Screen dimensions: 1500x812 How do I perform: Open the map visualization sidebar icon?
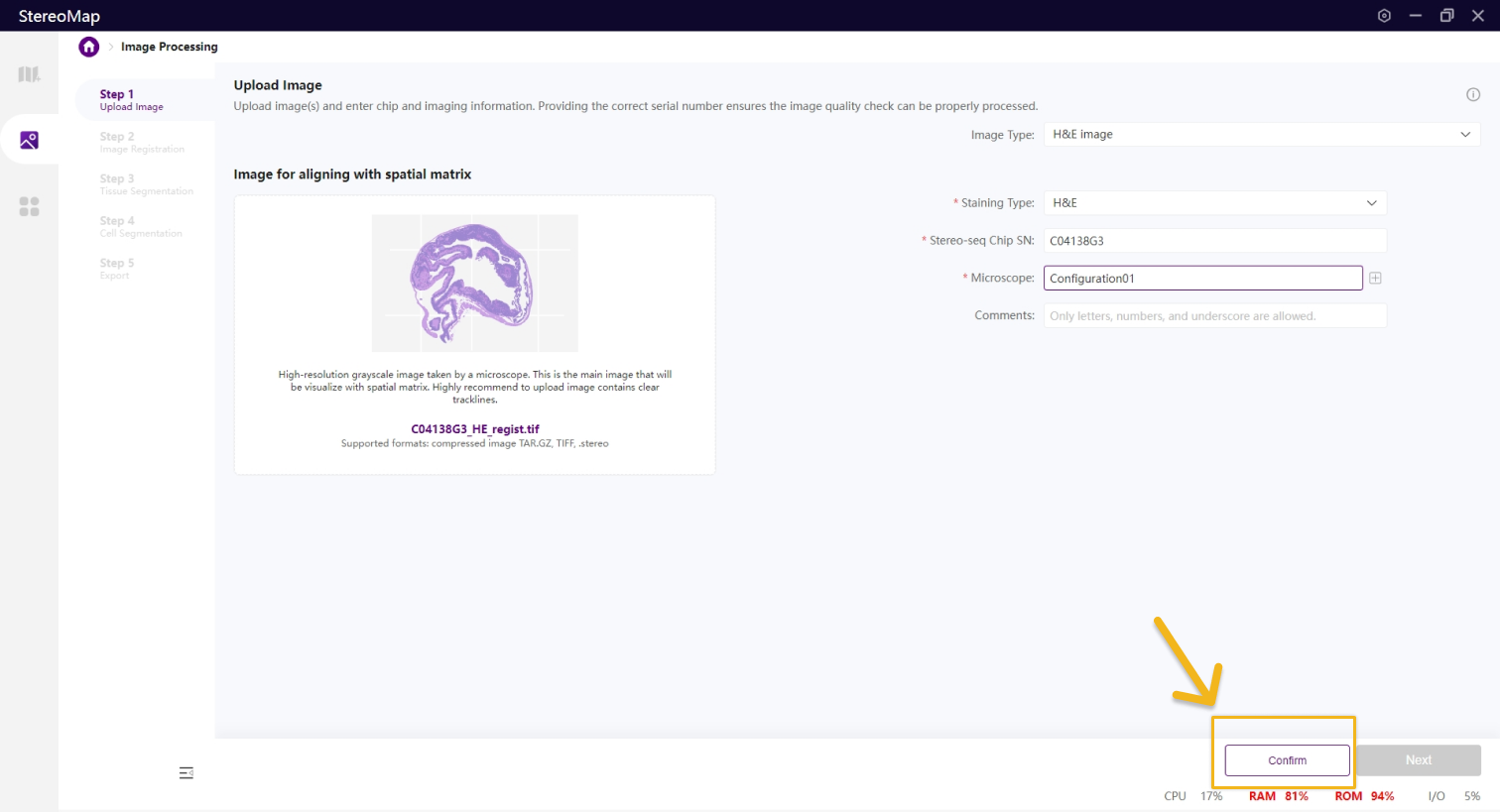pos(29,74)
